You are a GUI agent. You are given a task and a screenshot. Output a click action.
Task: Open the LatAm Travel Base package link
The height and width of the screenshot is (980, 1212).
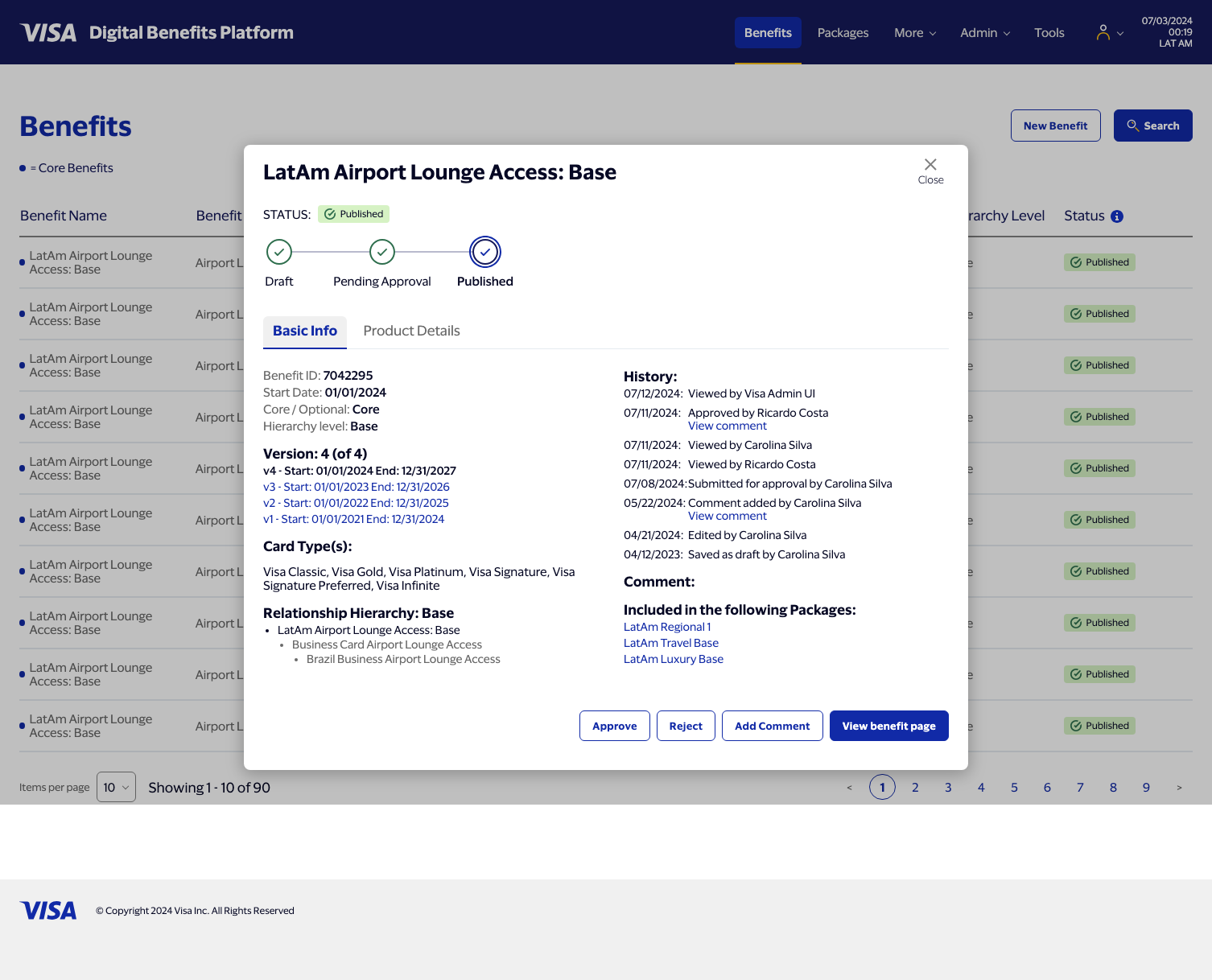pos(671,643)
